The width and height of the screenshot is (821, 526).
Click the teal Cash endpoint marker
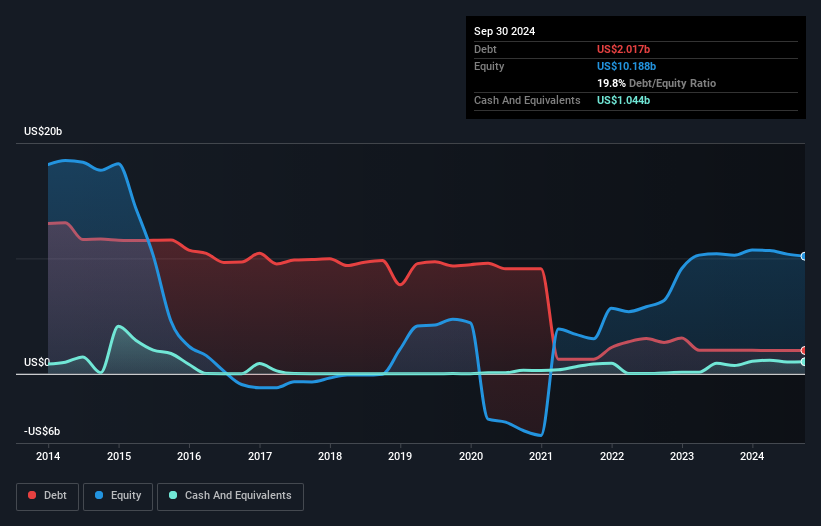[804, 362]
